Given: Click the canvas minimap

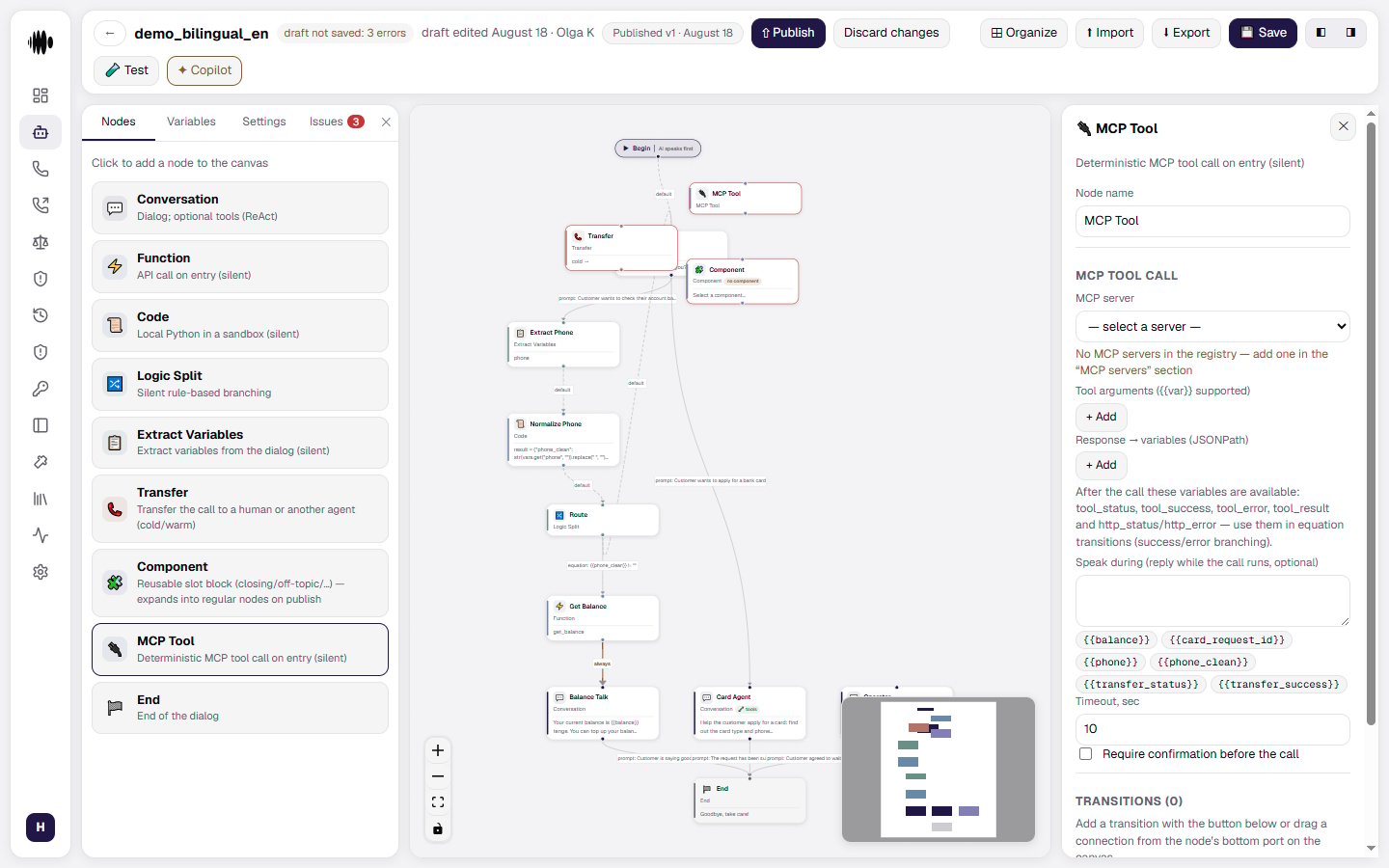Looking at the screenshot, I should (x=939, y=769).
